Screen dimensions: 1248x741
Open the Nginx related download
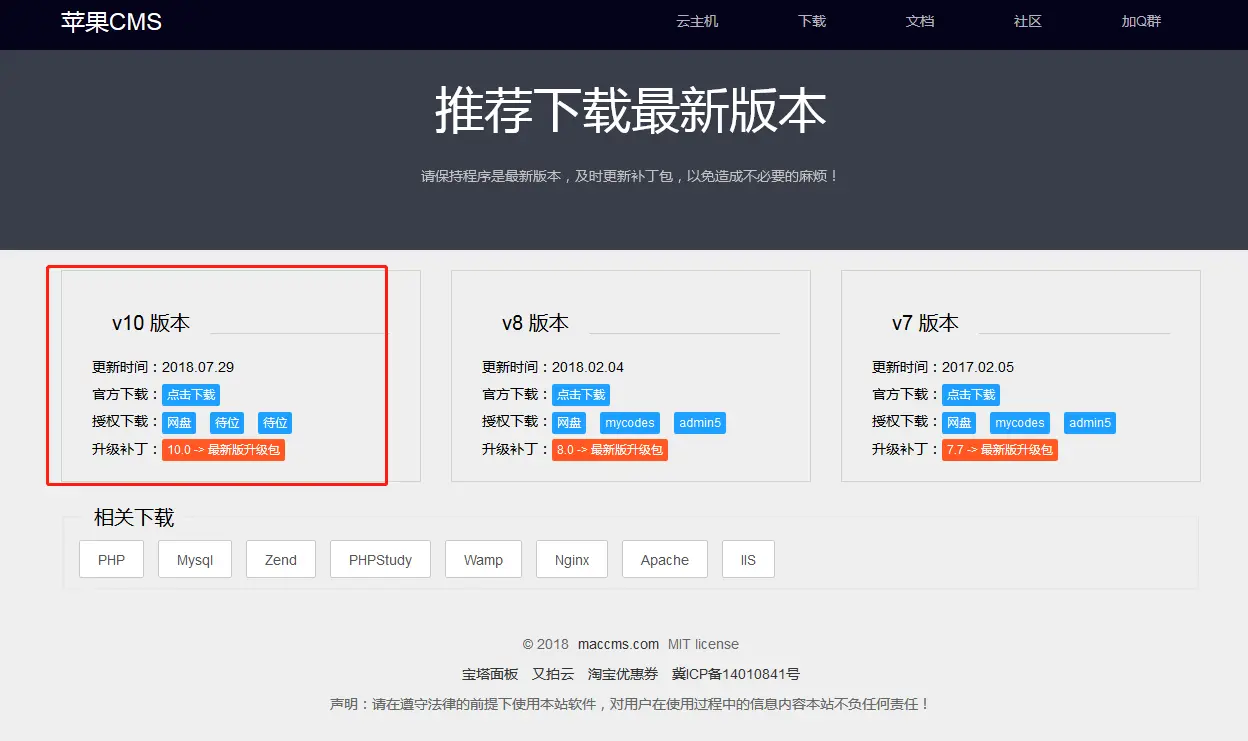pyautogui.click(x=571, y=559)
